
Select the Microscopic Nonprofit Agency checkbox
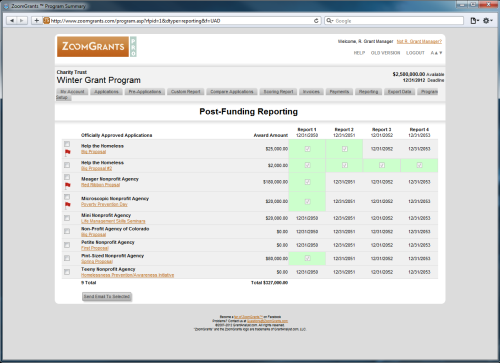(x=67, y=197)
